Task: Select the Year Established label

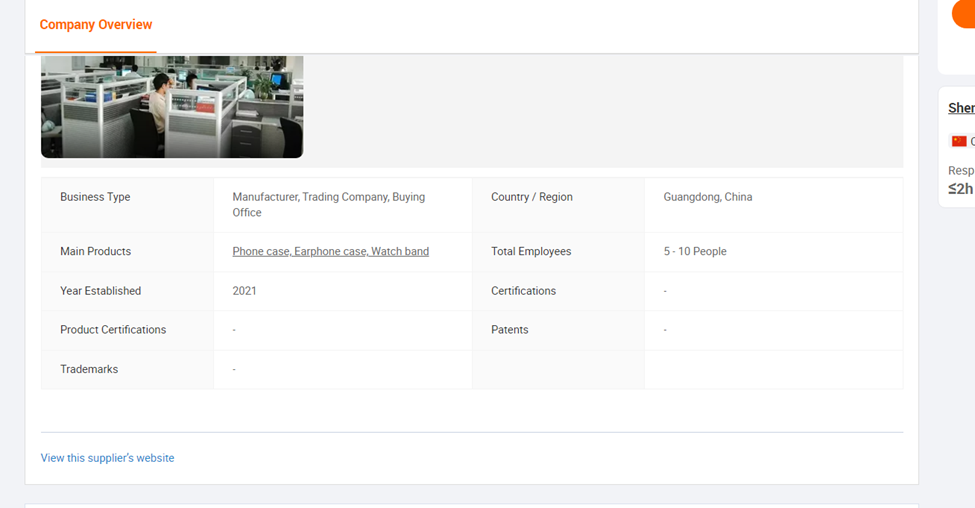Action: point(101,291)
